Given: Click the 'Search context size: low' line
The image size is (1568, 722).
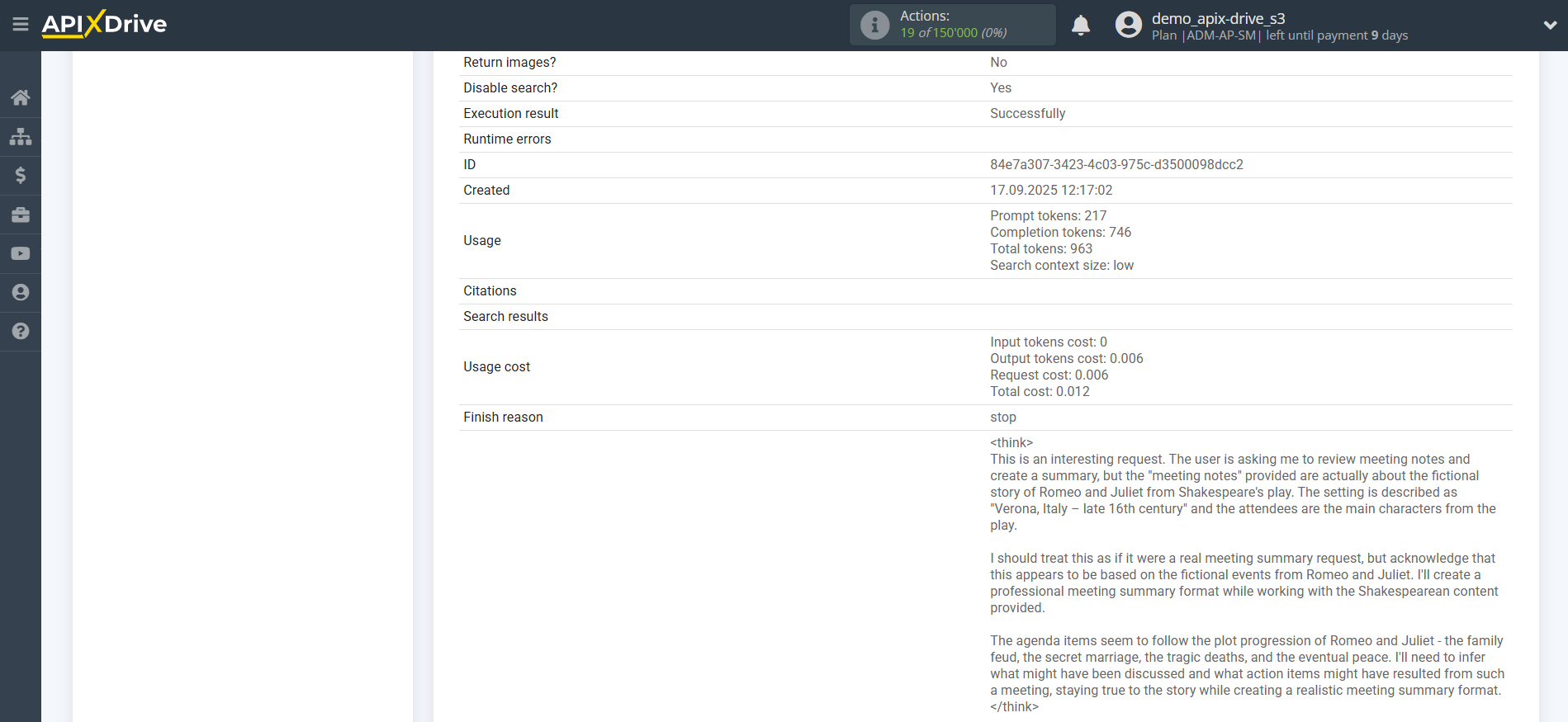Looking at the screenshot, I should pos(1062,265).
